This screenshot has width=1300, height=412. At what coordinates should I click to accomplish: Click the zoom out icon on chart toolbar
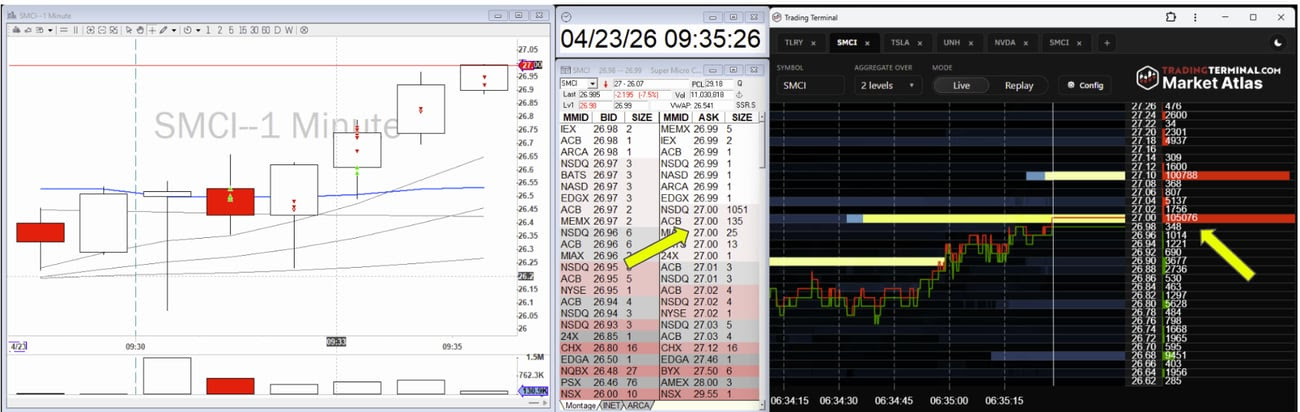tap(101, 30)
